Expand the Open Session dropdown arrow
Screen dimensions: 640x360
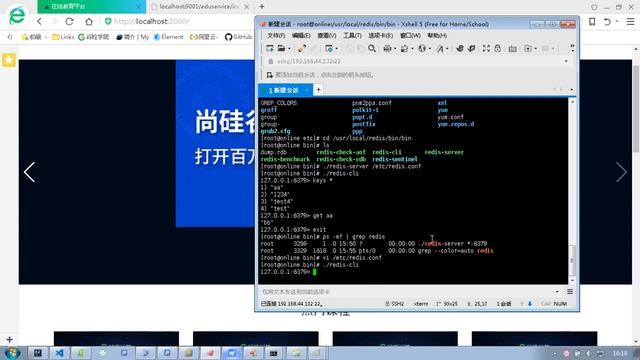[x=289, y=49]
